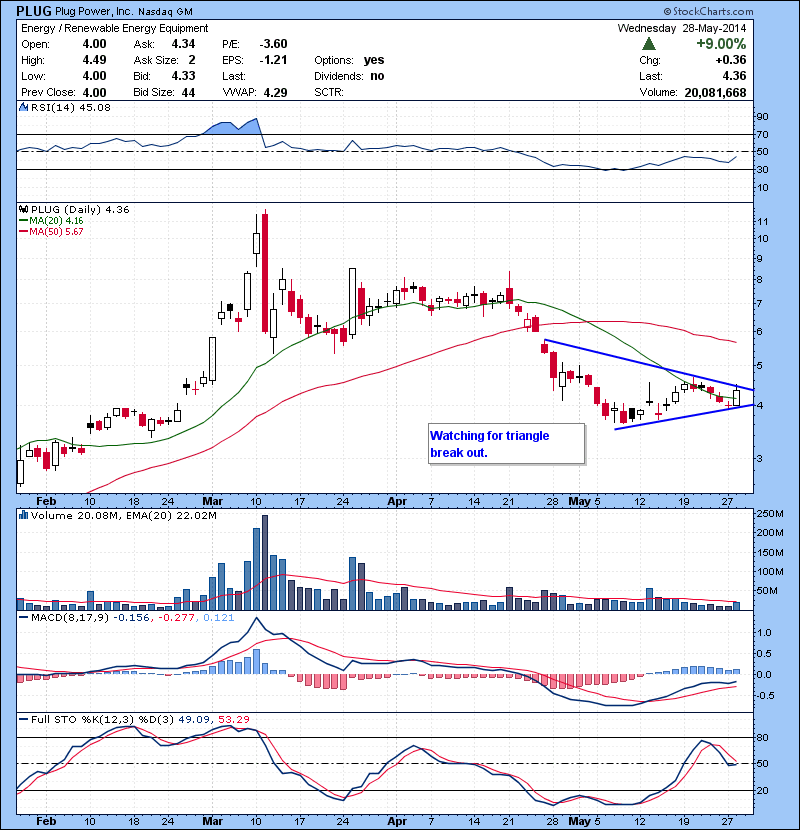Click the MA(50) 5.67 legend entry
This screenshot has height=830, width=800.
pos(56,231)
